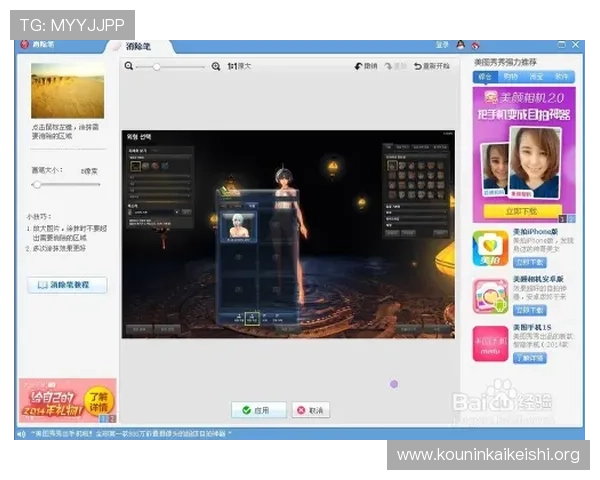This screenshot has width=600, height=480.
Task: Click the zoom out magnifier icon
Action: coord(129,66)
